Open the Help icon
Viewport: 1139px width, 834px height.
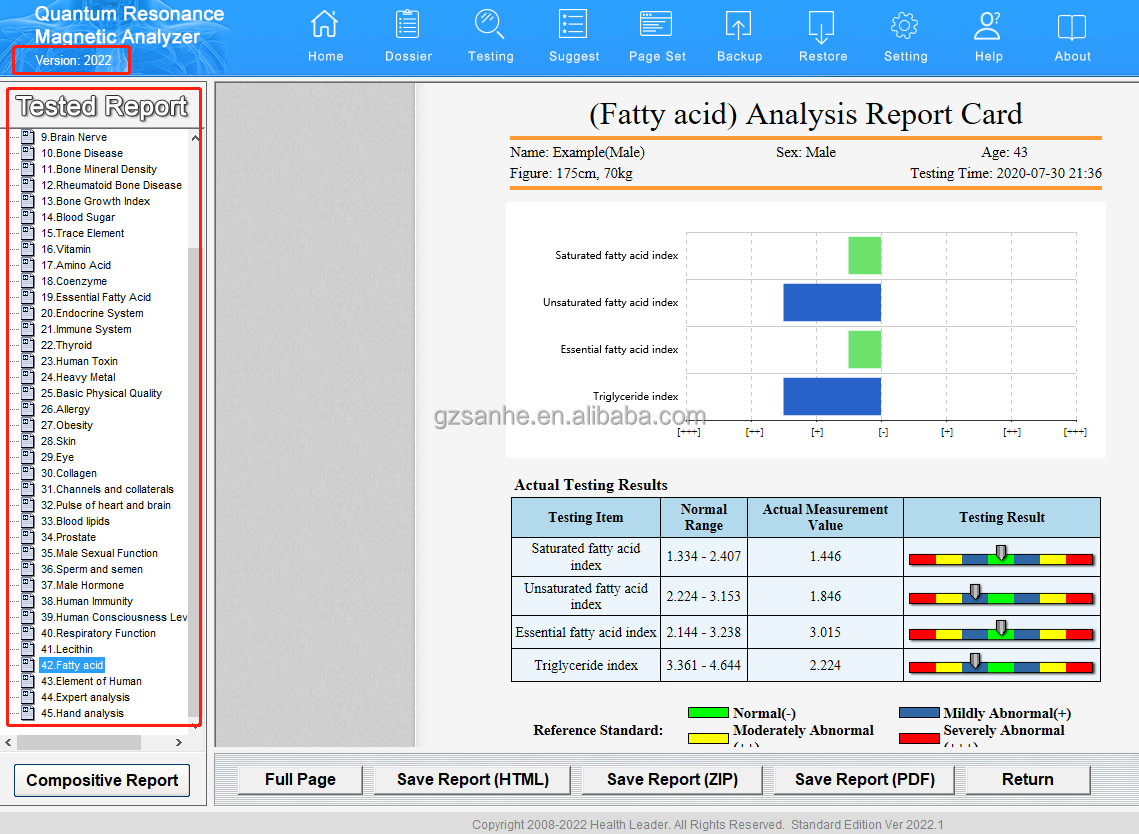click(x=988, y=26)
